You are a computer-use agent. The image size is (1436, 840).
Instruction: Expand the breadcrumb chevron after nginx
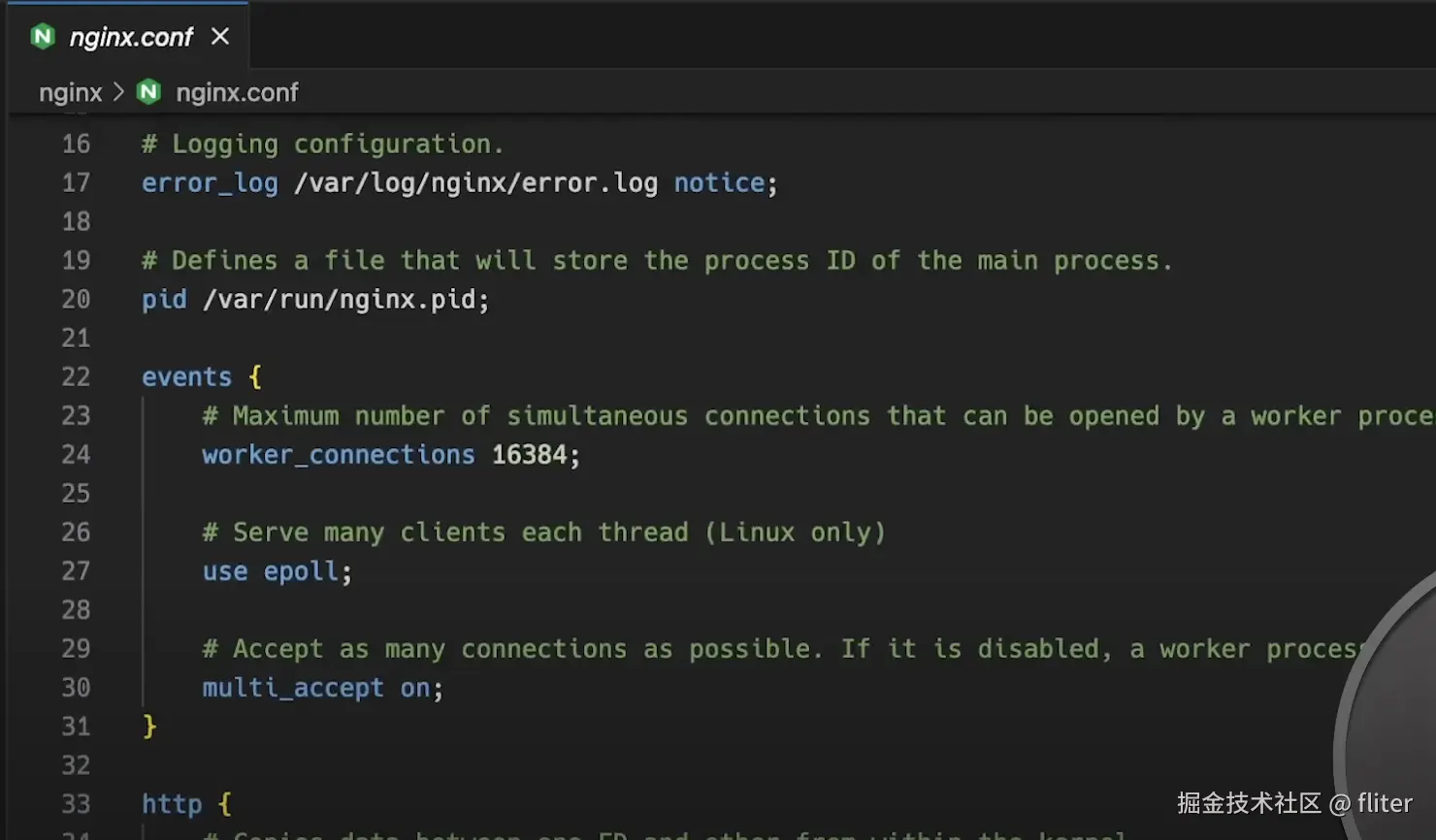[118, 92]
